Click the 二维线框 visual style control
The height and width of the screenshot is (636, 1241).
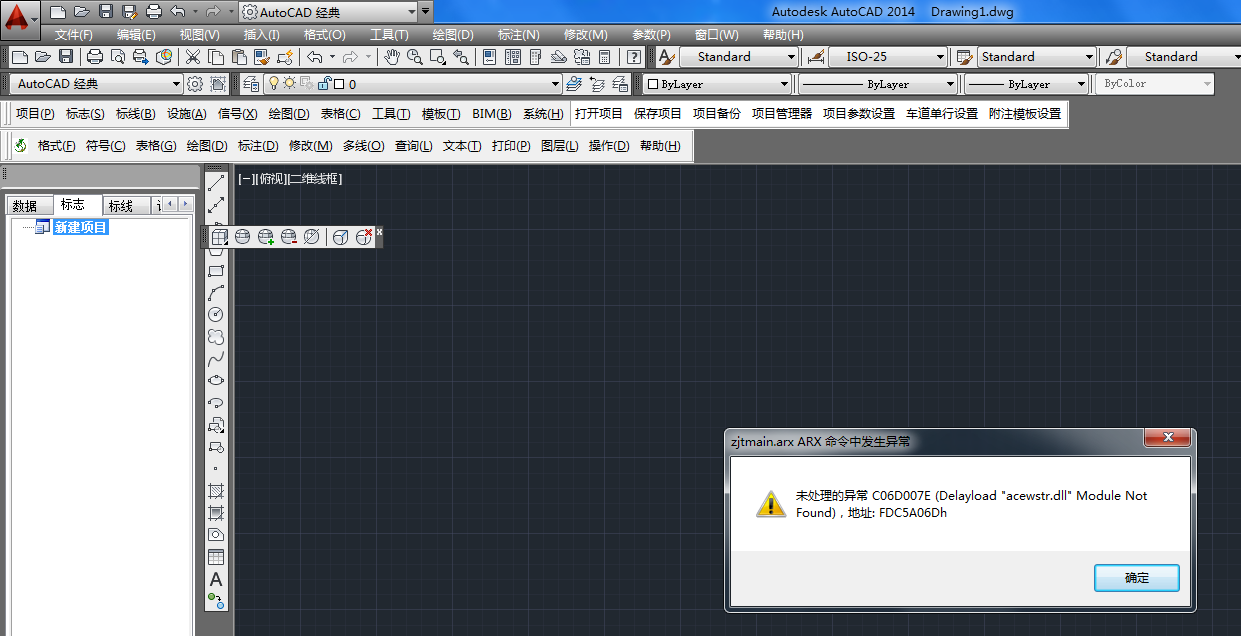pyautogui.click(x=315, y=179)
